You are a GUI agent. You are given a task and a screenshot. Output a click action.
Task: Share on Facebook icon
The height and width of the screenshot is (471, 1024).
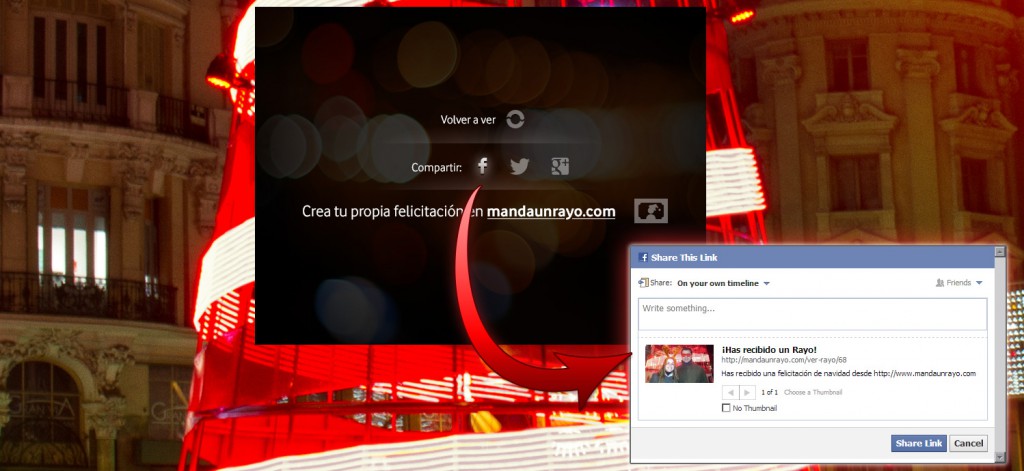tap(483, 166)
